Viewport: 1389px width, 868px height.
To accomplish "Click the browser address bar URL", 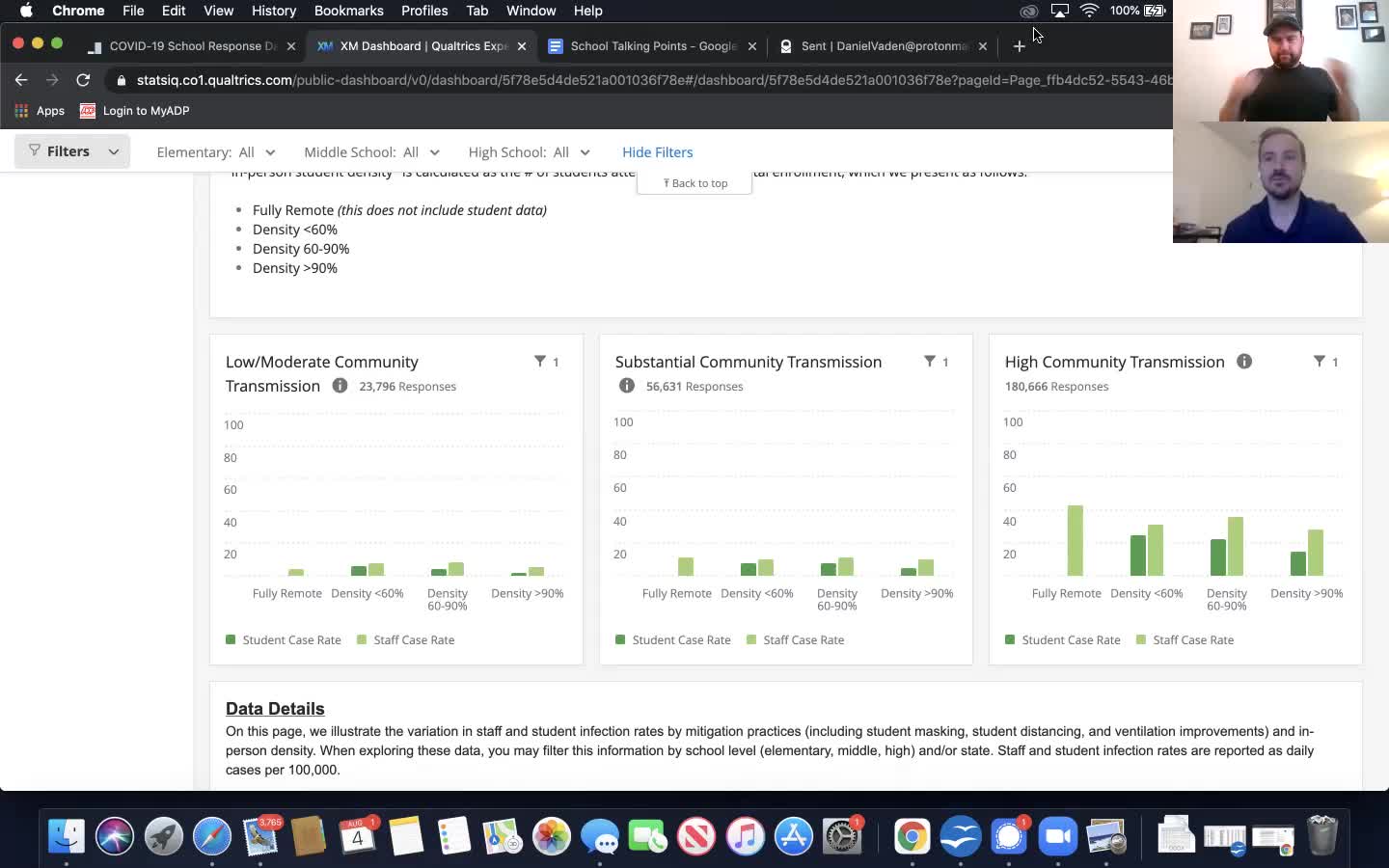I will coord(654,80).
